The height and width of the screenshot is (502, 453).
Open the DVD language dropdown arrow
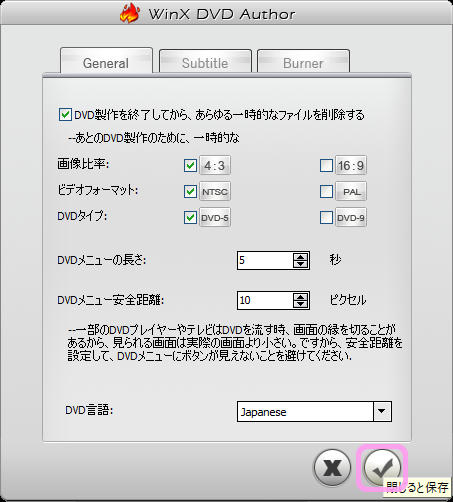pyautogui.click(x=382, y=412)
